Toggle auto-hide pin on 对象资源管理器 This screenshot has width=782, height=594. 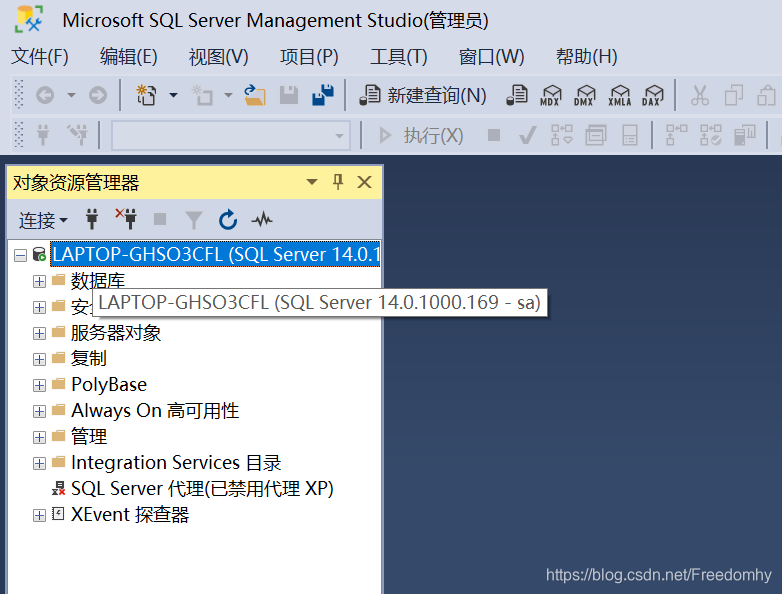(338, 182)
